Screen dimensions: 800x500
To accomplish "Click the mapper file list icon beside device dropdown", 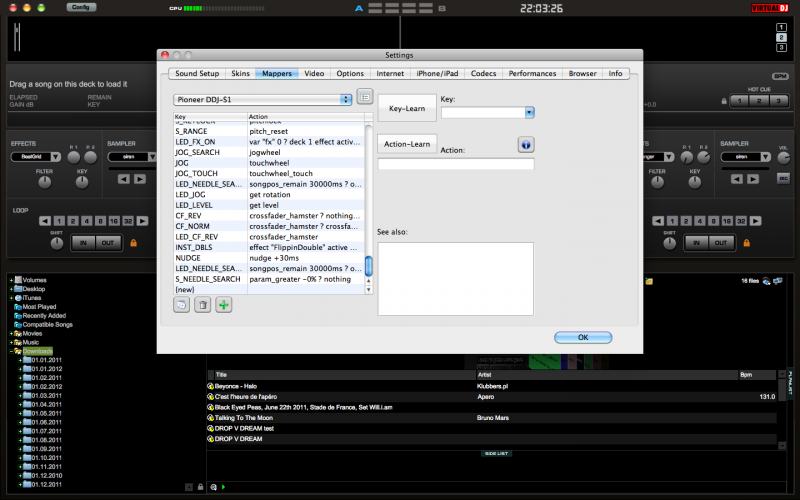I will pyautogui.click(x=365, y=98).
